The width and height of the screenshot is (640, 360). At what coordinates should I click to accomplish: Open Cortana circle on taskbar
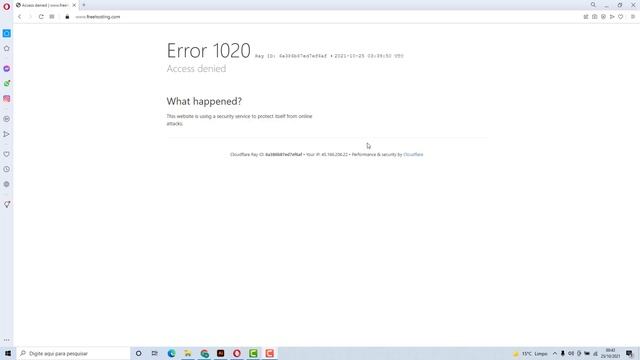pos(138,353)
